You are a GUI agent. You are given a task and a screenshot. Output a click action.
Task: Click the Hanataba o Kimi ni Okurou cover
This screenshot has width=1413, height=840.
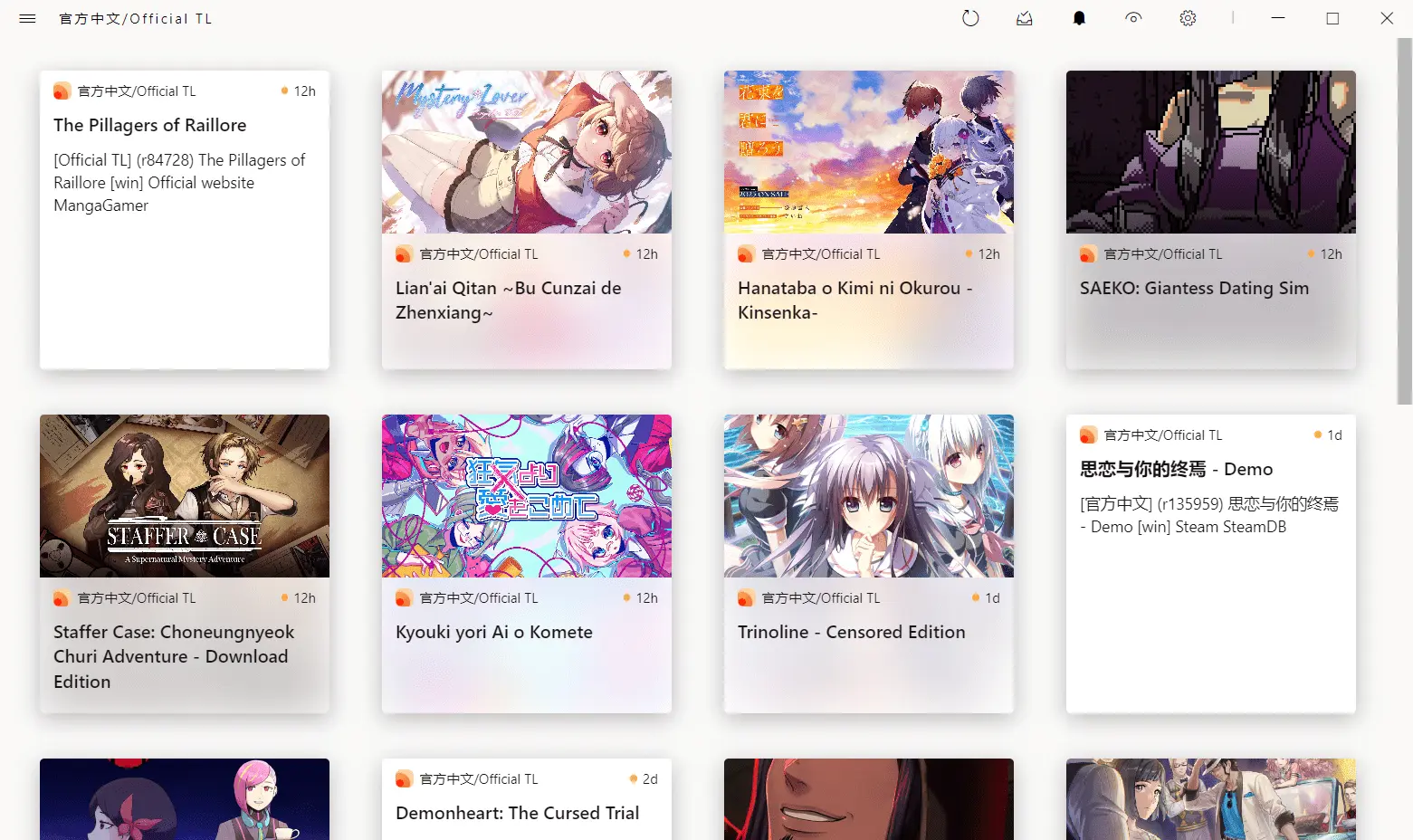[869, 152]
